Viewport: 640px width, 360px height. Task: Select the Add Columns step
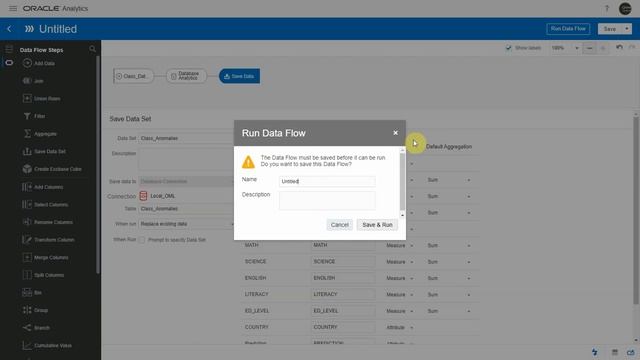[x=43, y=187]
